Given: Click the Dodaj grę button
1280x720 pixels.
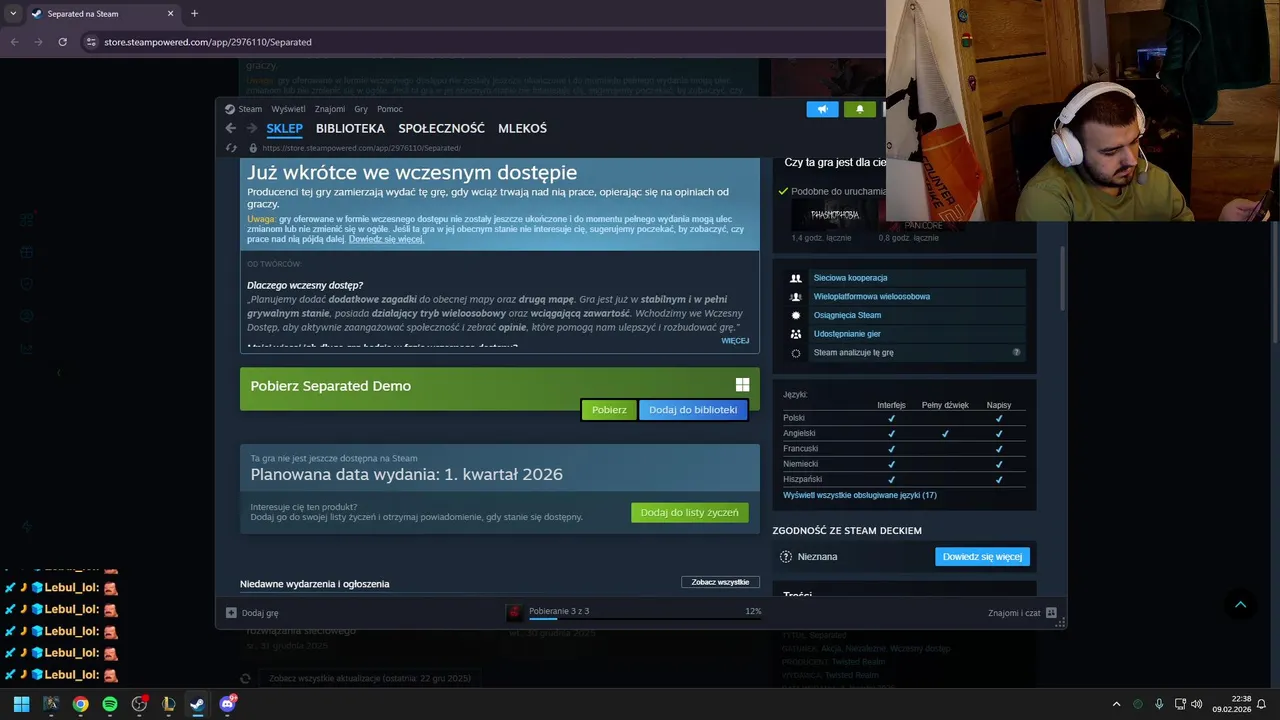Looking at the screenshot, I should point(252,613).
